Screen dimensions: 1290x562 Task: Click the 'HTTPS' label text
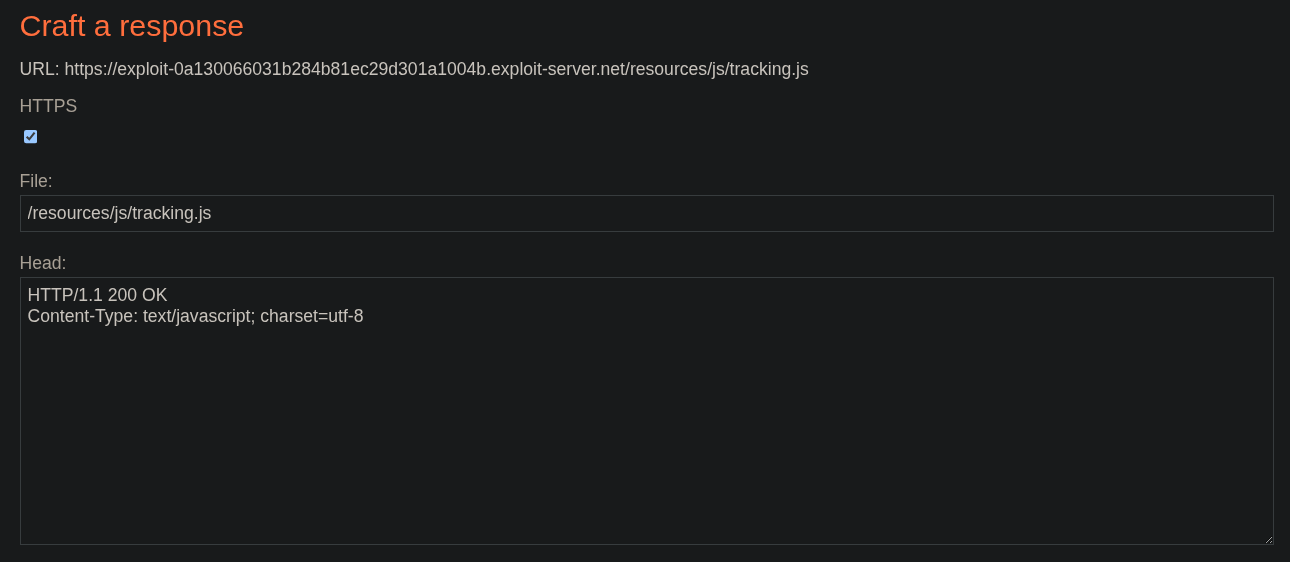[48, 106]
